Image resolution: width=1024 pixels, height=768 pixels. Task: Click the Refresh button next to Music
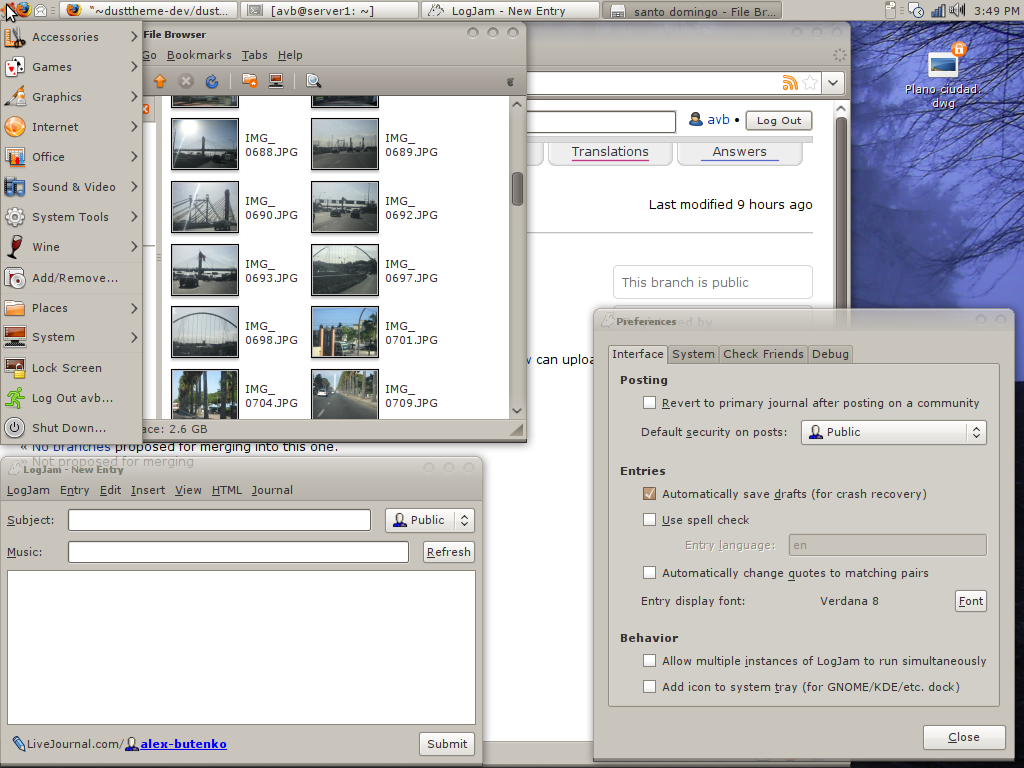point(448,552)
